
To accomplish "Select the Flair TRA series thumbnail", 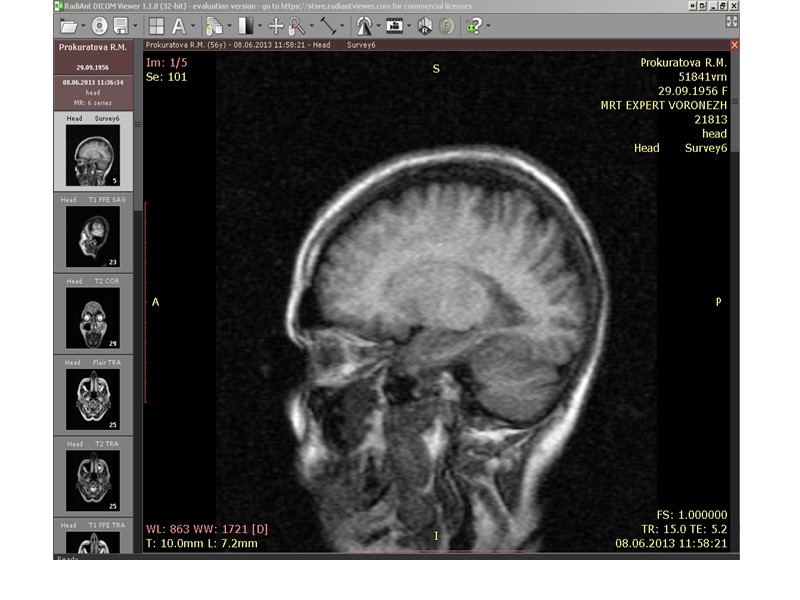I will coord(93,395).
